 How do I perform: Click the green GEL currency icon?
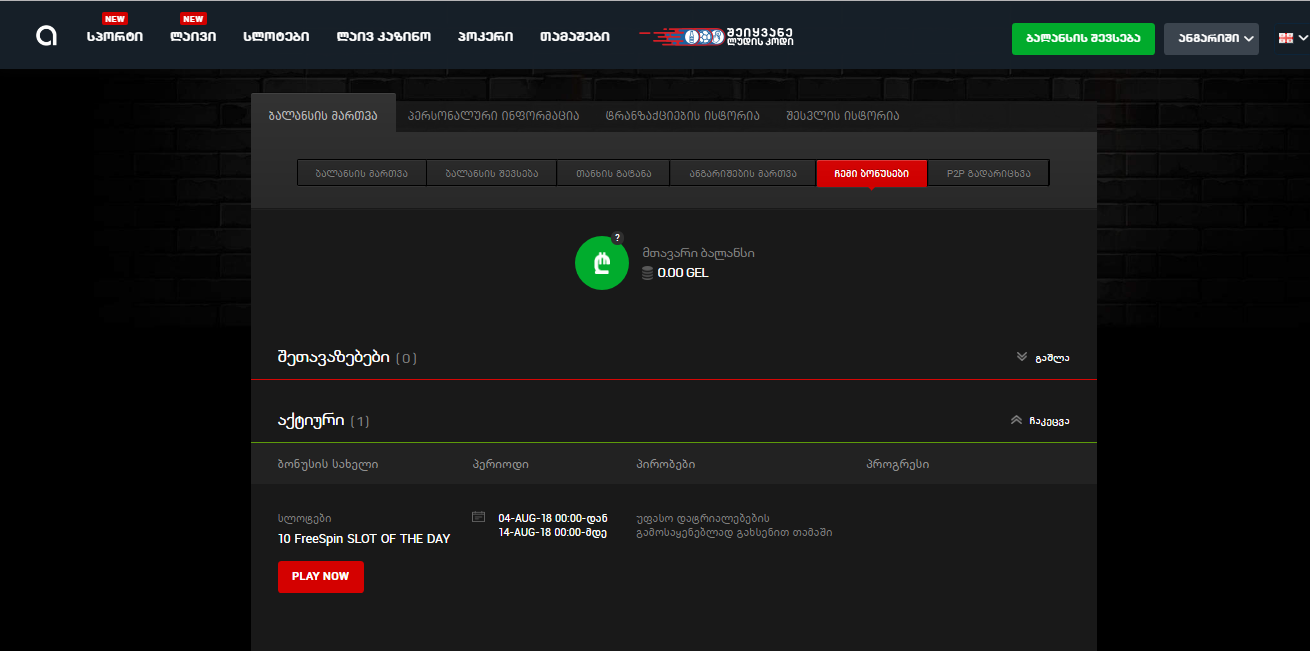(601, 263)
